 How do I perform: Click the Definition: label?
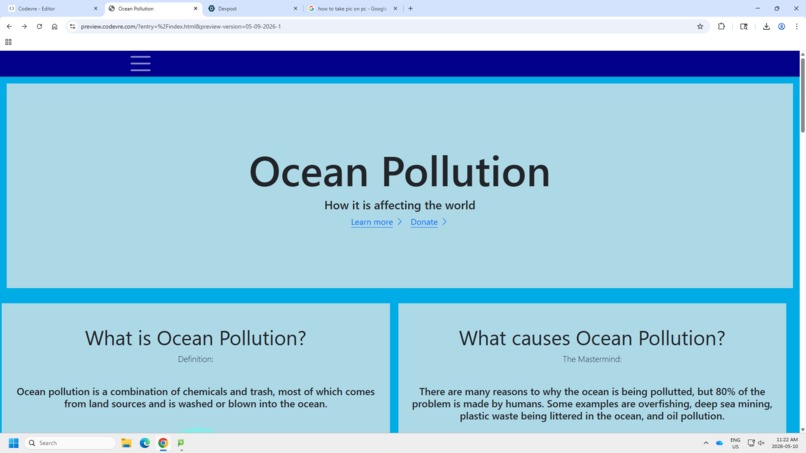point(195,359)
